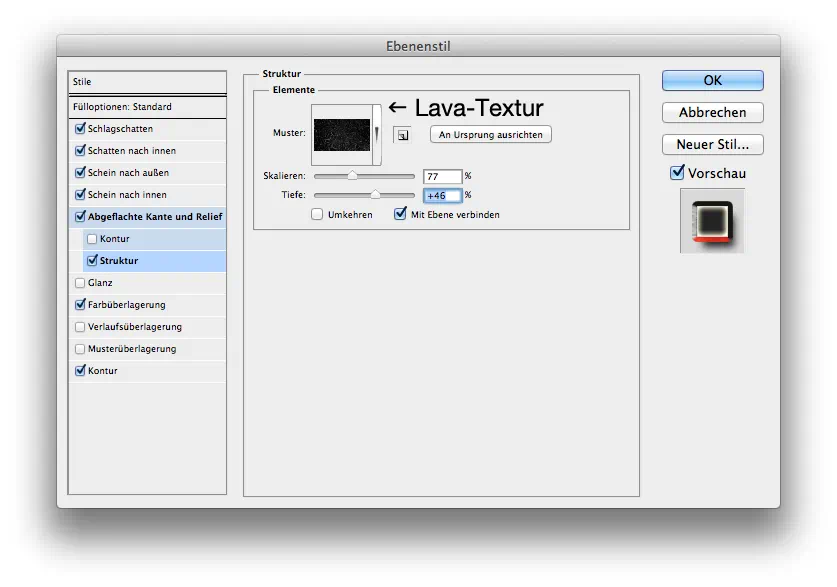Enable the Glanz effect

[80, 283]
